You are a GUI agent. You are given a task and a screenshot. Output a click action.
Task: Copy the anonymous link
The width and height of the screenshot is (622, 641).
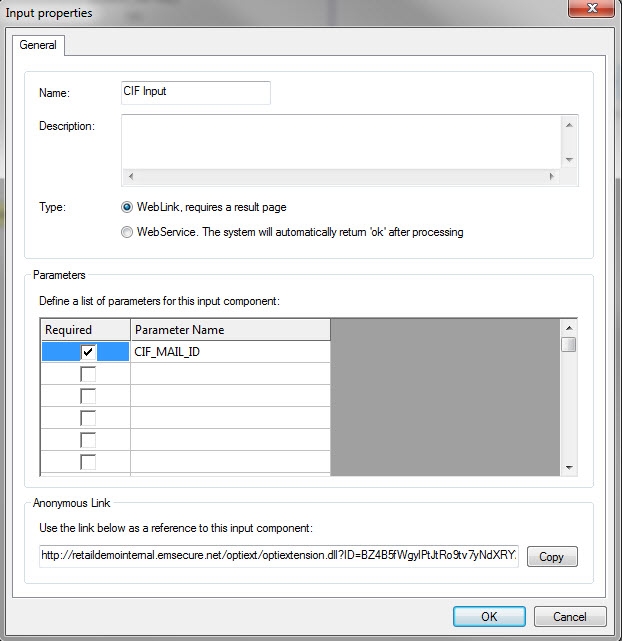551,557
